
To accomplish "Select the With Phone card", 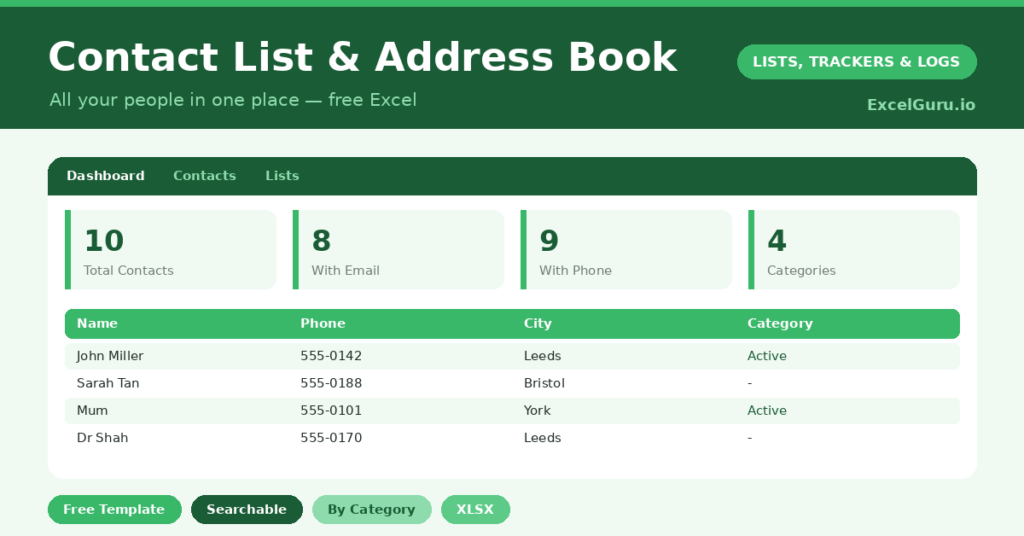I will point(626,249).
